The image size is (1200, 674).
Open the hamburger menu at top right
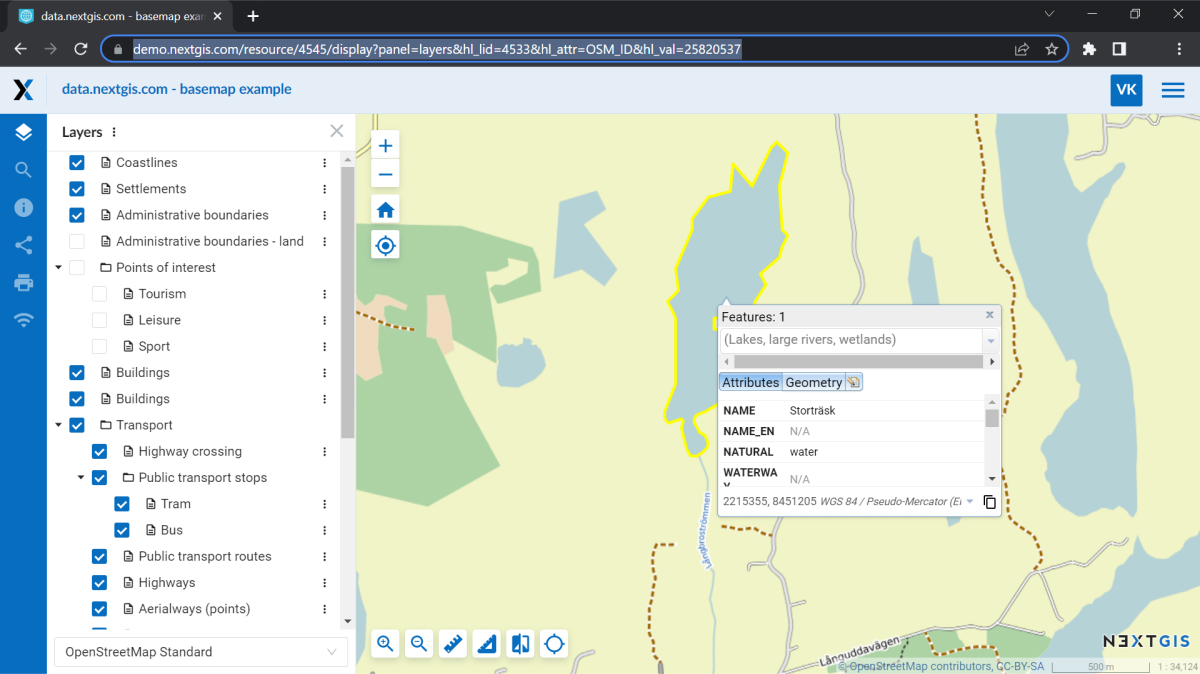[1172, 89]
